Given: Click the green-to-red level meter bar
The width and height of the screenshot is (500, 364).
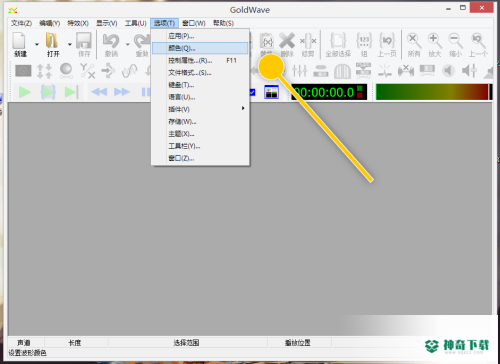Looking at the screenshot, I should tap(432, 92).
